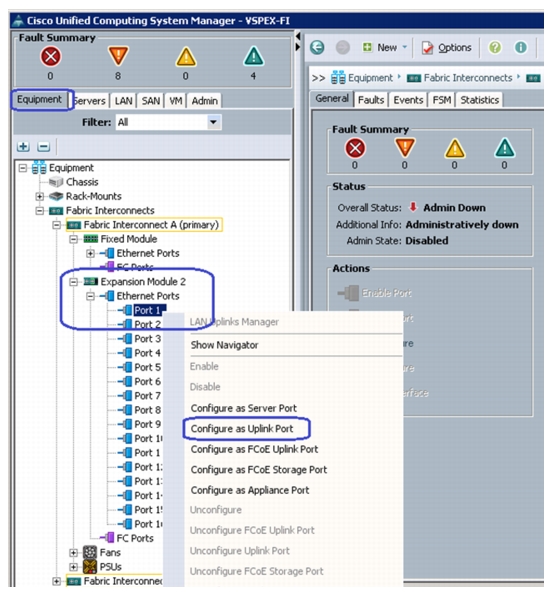The image size is (552, 595).
Task: Click the minor faults yellow warning icon
Action: pos(186,57)
